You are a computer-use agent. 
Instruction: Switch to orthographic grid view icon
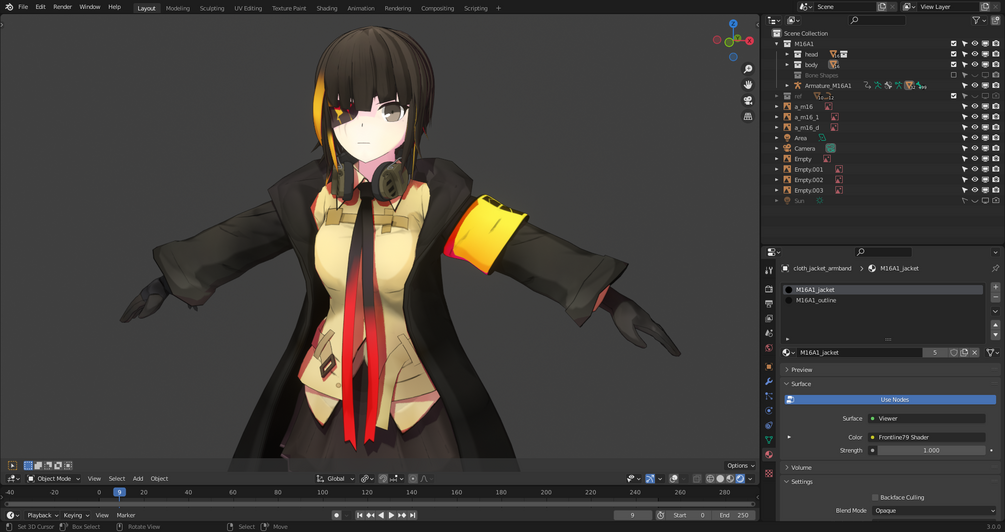click(747, 117)
